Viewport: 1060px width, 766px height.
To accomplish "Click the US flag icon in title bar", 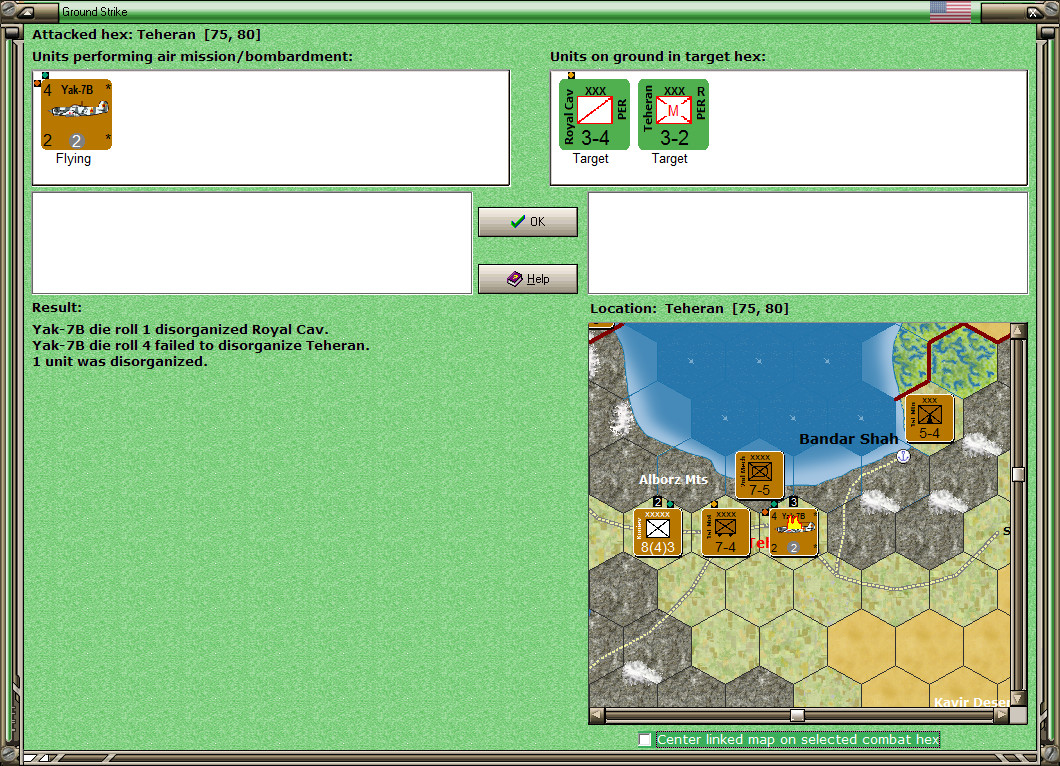I will point(950,11).
